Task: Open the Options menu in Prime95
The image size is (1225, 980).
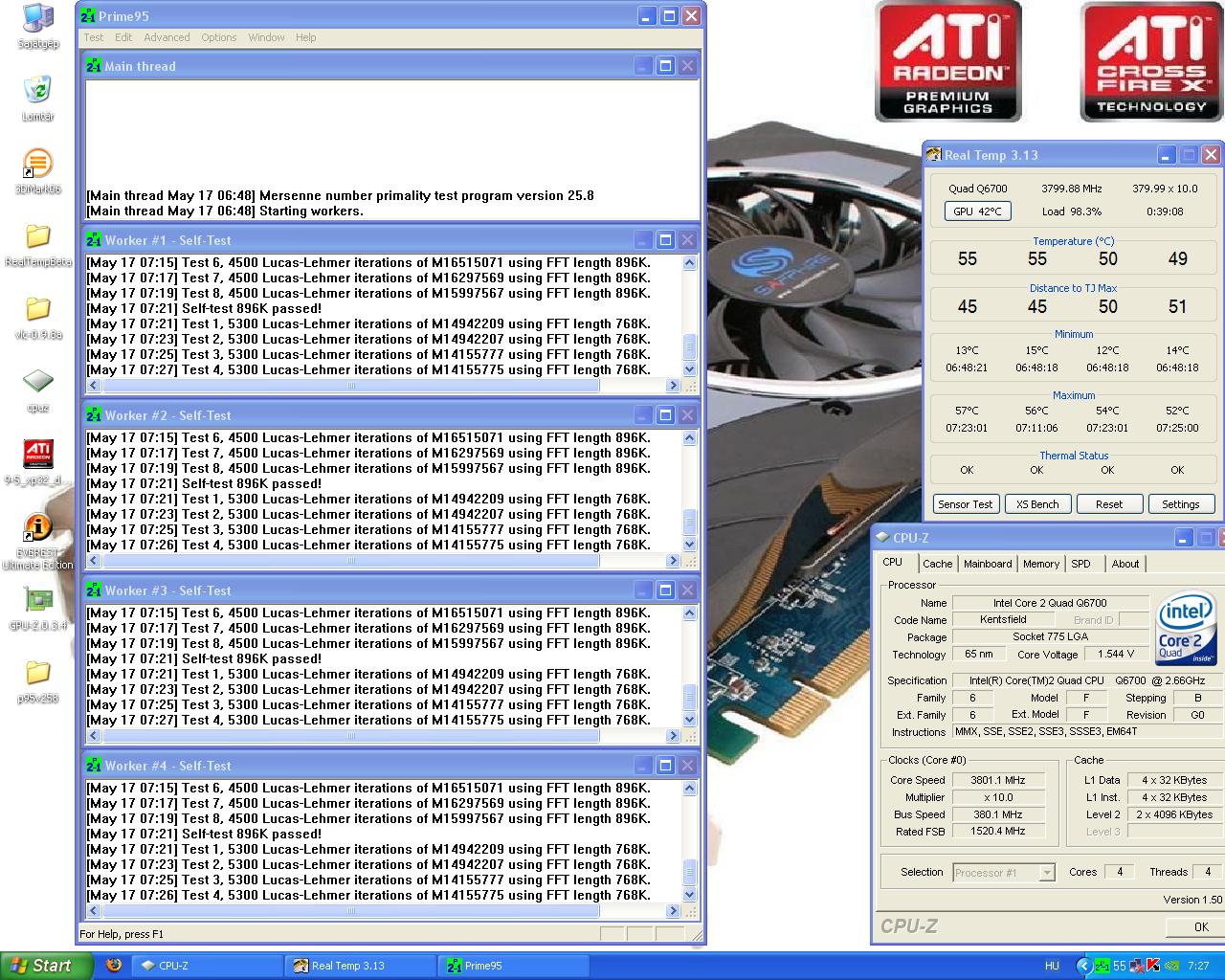Action: pyautogui.click(x=219, y=37)
